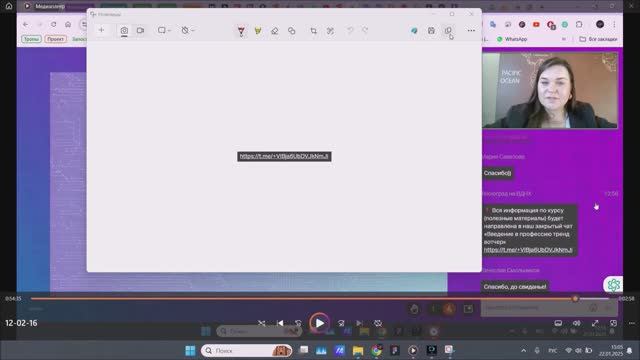The image size is (640, 360).
Task: Open the t.me link in chat message
Action: (x=528, y=250)
